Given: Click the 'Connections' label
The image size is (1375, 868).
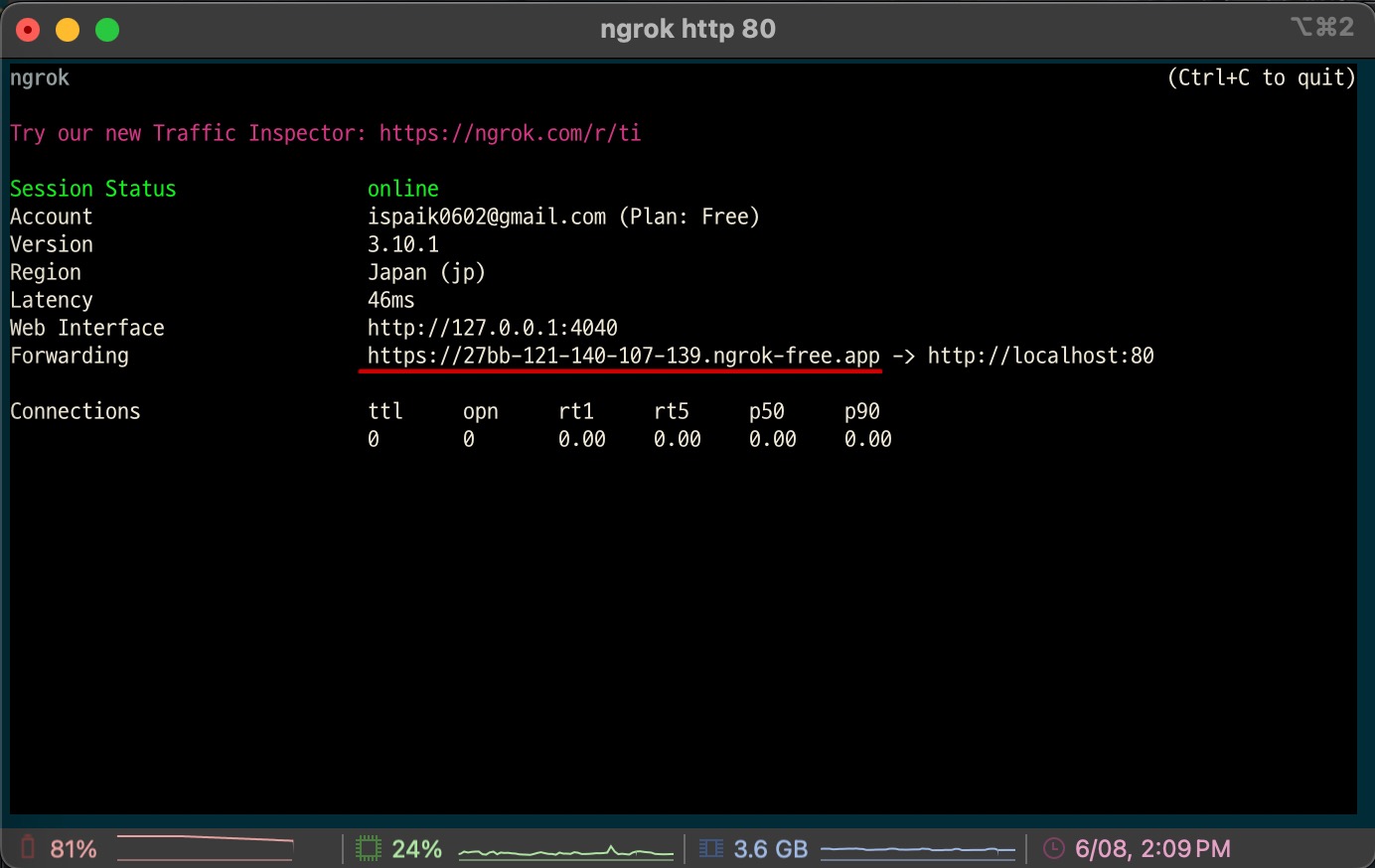Looking at the screenshot, I should [x=76, y=411].
